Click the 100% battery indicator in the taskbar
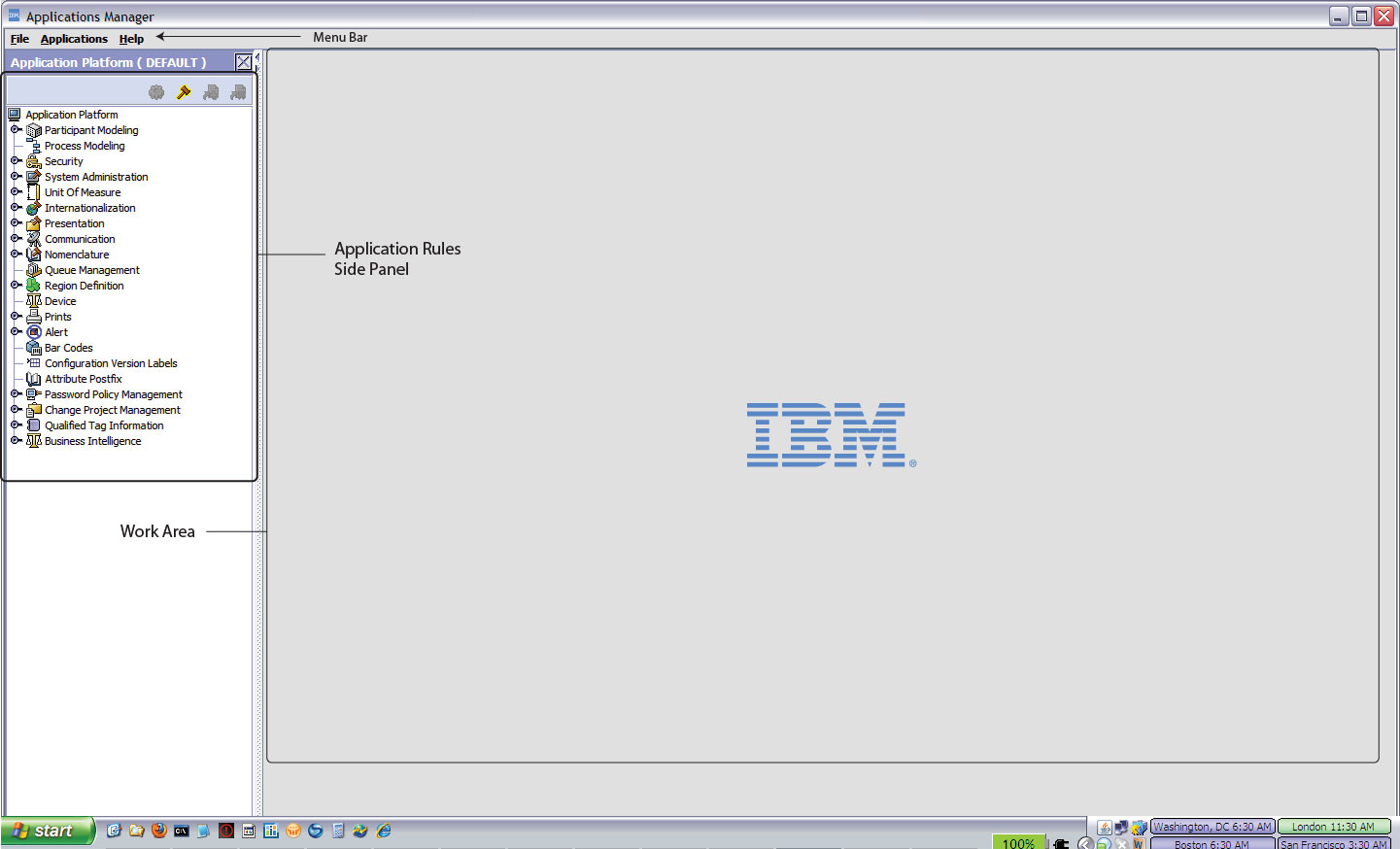 (x=1019, y=842)
